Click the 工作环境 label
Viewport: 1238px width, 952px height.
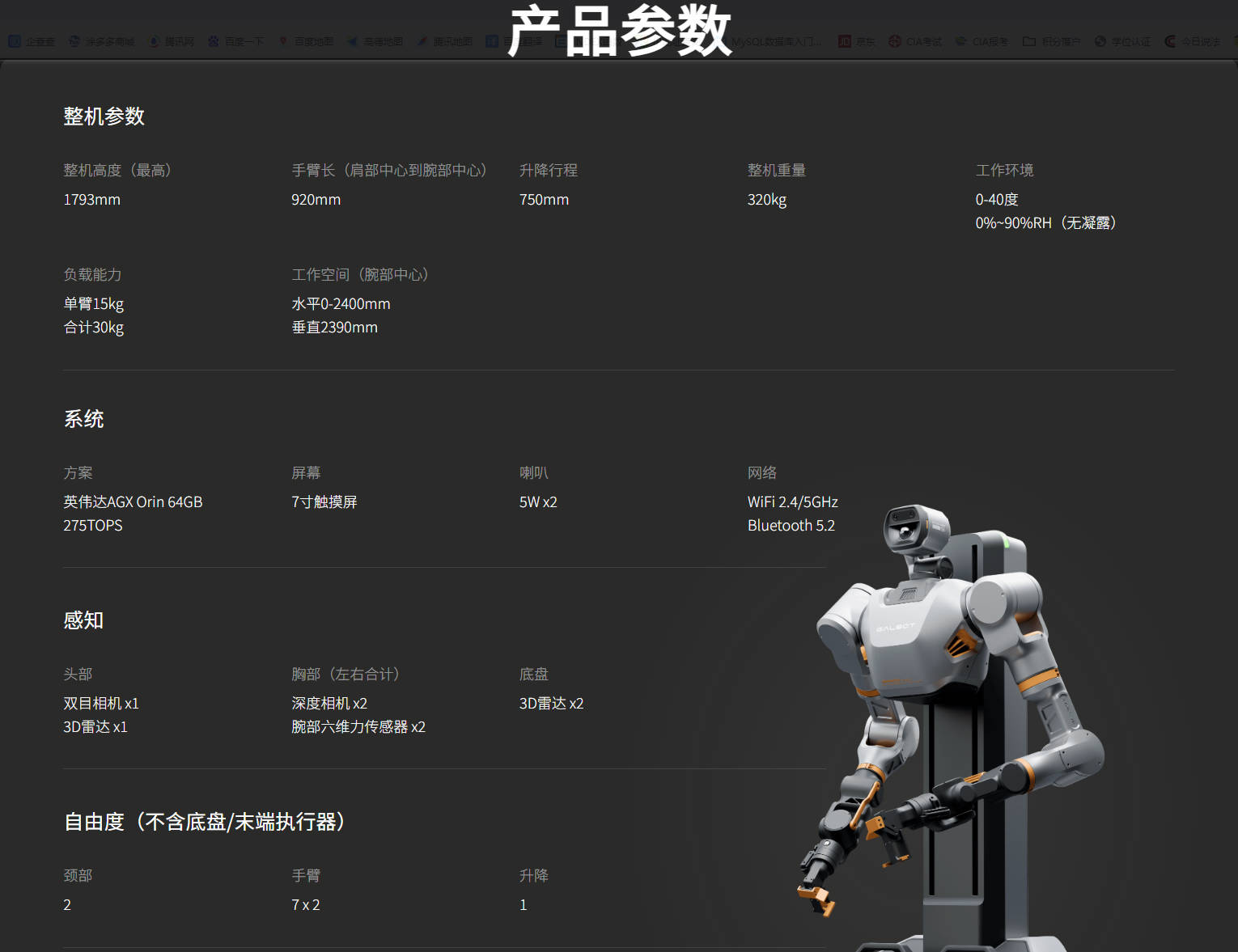[1005, 171]
